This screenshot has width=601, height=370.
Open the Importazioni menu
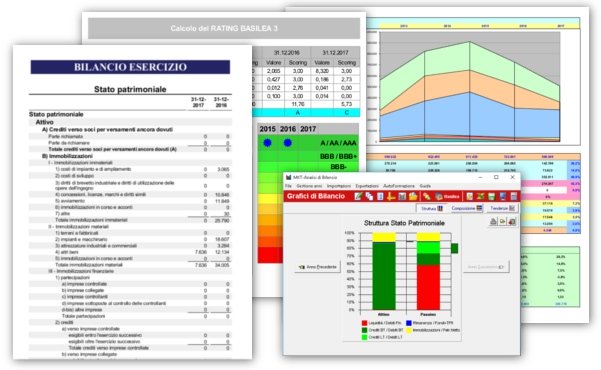pyautogui.click(x=339, y=186)
